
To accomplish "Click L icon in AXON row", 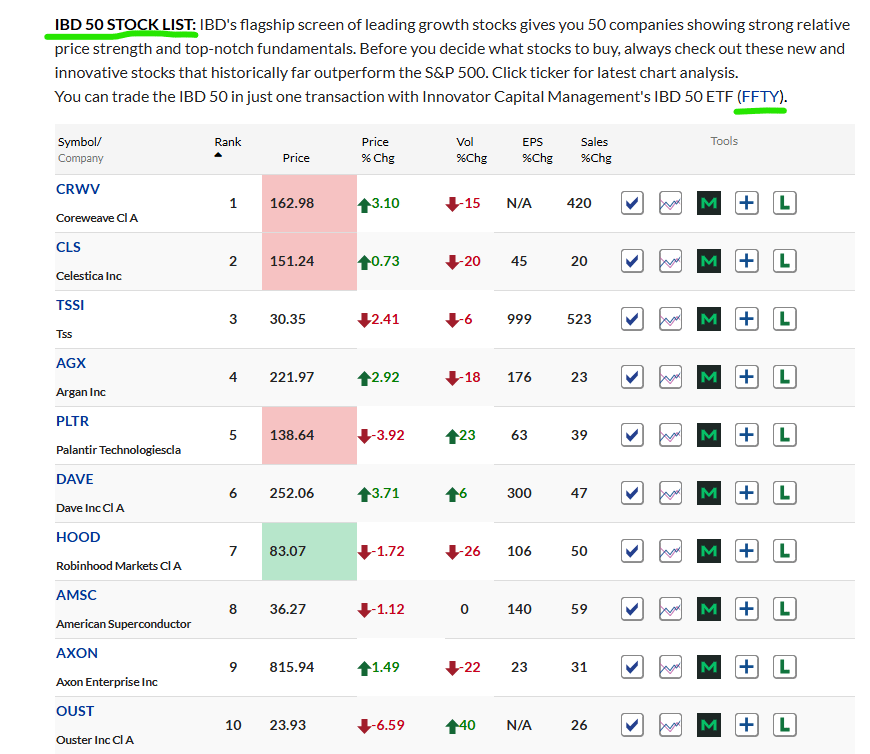I will [785, 667].
